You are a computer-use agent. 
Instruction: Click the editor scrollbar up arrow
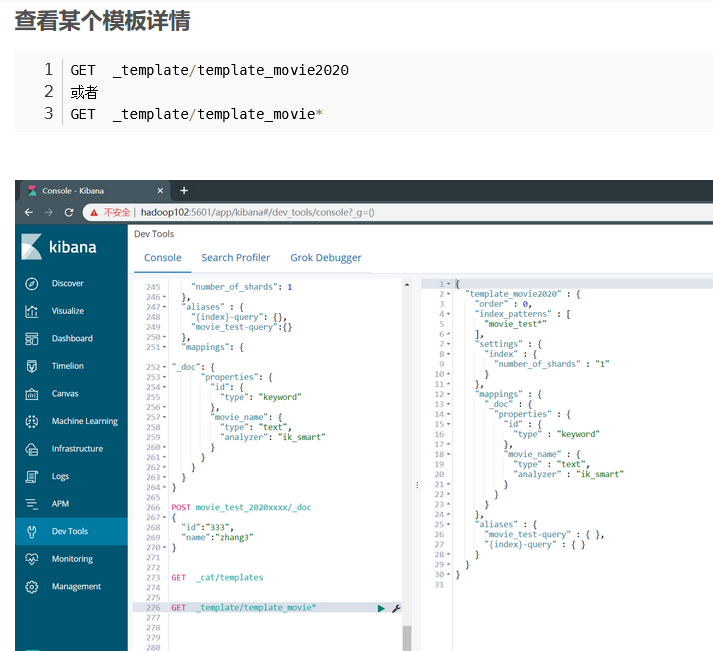coord(407,285)
